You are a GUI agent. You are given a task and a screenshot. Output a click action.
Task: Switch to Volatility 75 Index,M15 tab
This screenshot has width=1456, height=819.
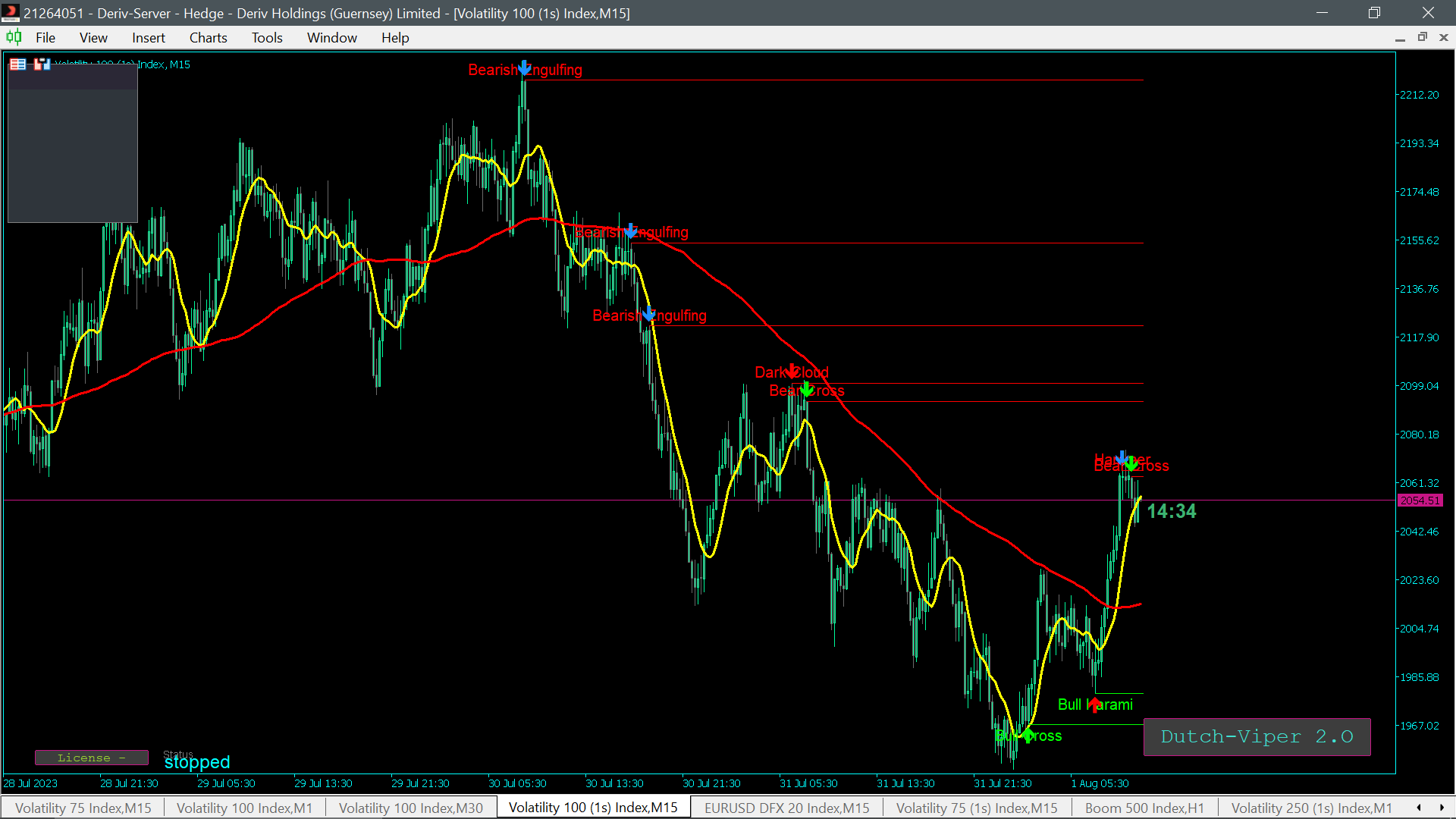[83, 808]
